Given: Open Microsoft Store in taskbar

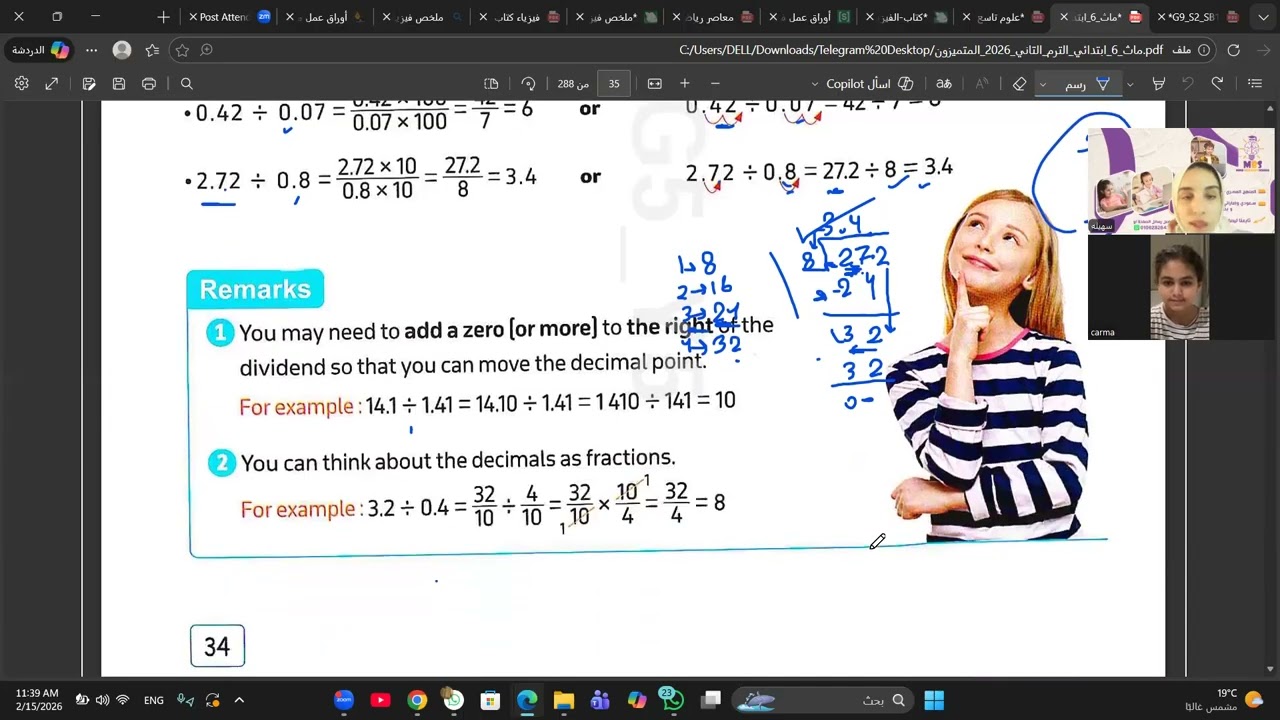Looking at the screenshot, I should pos(490,700).
